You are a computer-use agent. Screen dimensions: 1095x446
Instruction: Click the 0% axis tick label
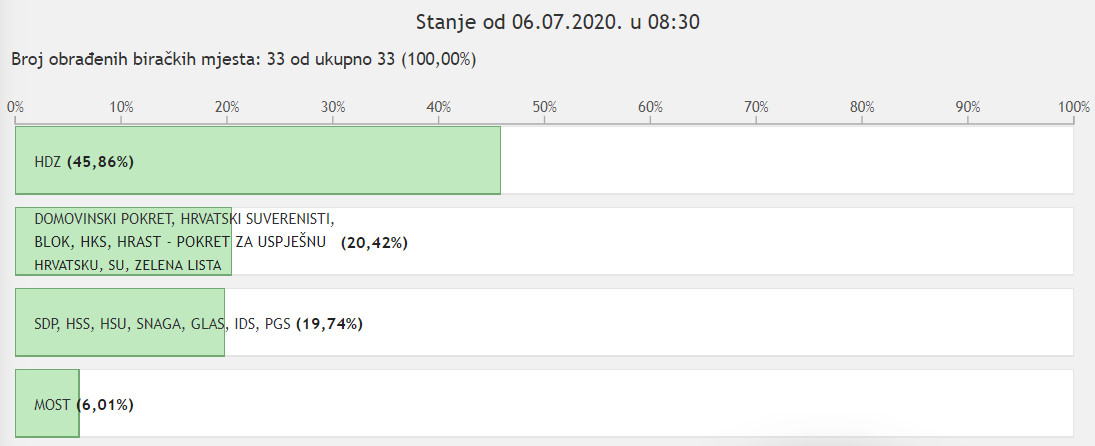click(x=15, y=107)
